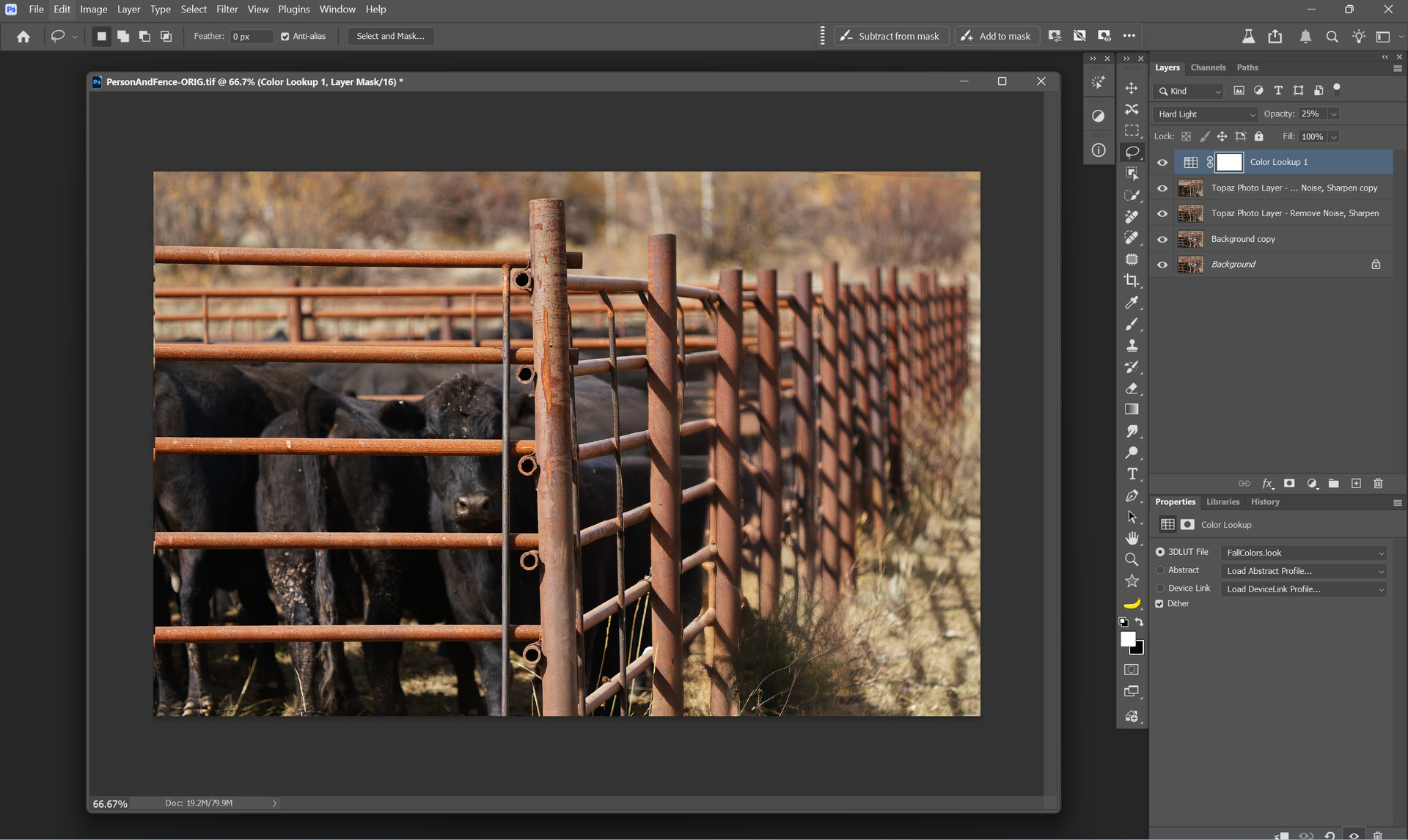Click the Select and Mask button
1408x840 pixels.
point(390,36)
